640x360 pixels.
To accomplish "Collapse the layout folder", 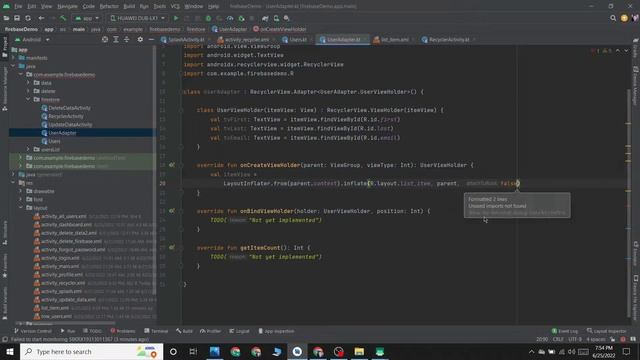I will click(21, 208).
